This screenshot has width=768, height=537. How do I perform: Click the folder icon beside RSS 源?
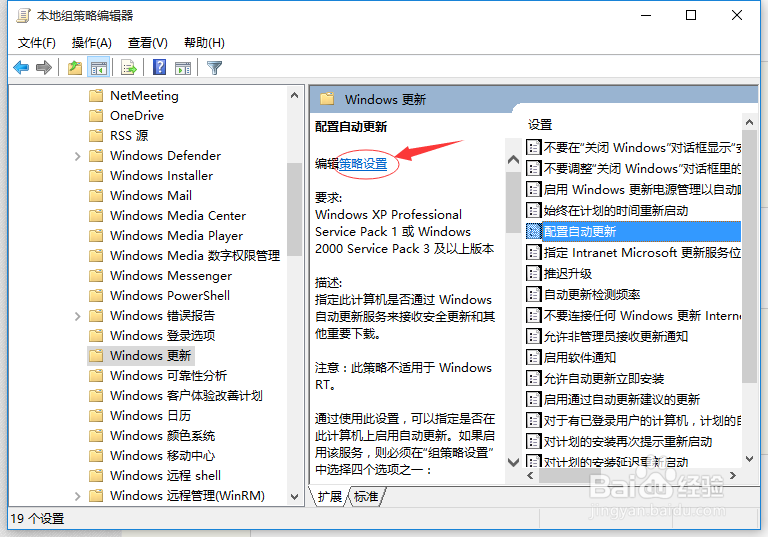pos(96,136)
